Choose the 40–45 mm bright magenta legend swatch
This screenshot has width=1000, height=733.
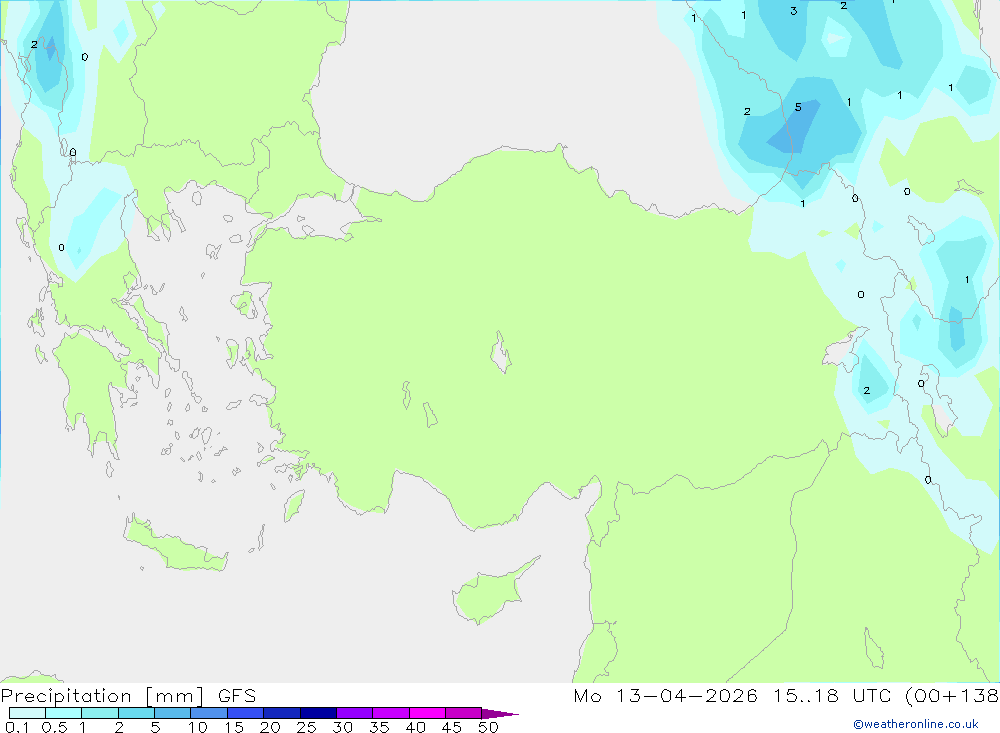point(427,713)
